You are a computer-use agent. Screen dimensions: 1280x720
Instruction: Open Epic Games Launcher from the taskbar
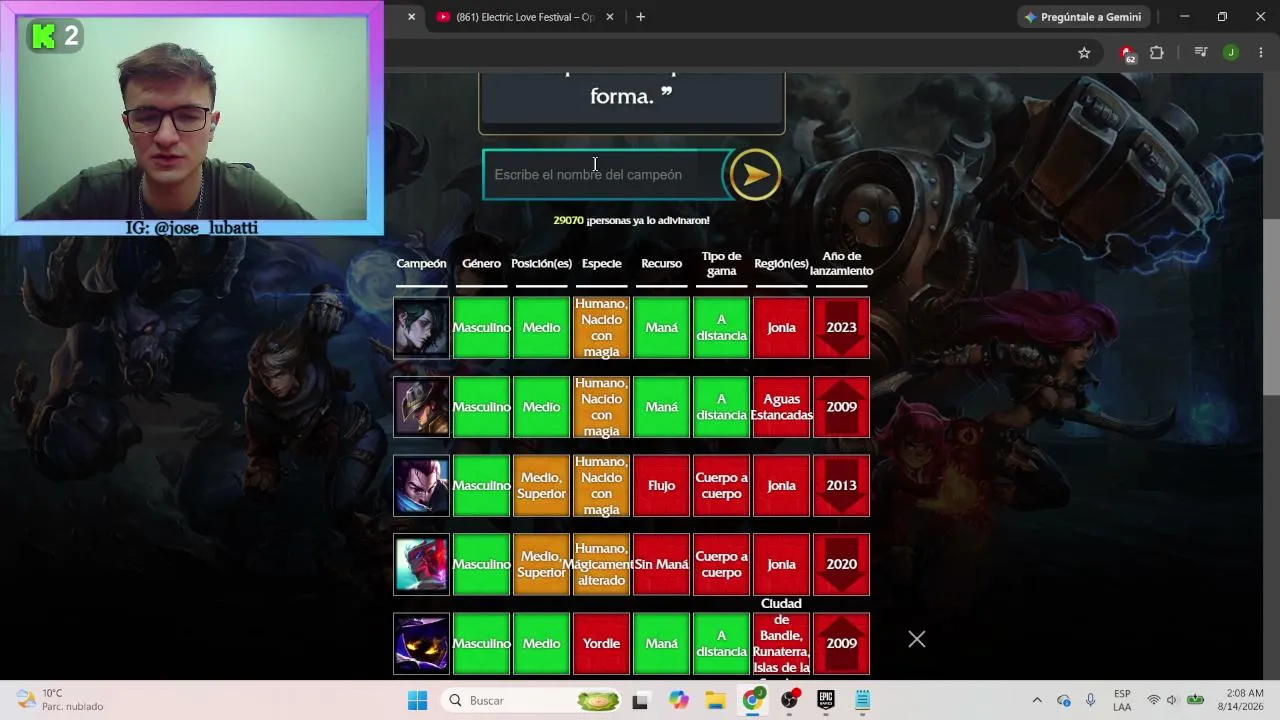826,700
